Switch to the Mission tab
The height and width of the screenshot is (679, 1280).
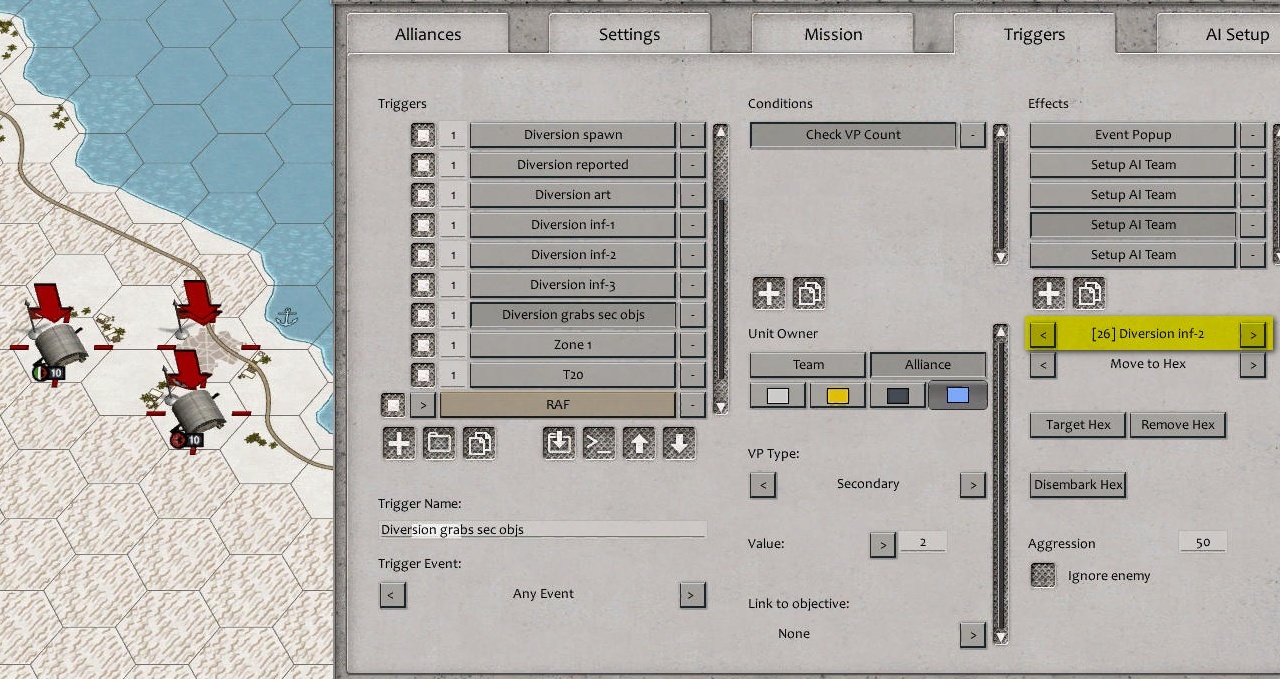833,34
